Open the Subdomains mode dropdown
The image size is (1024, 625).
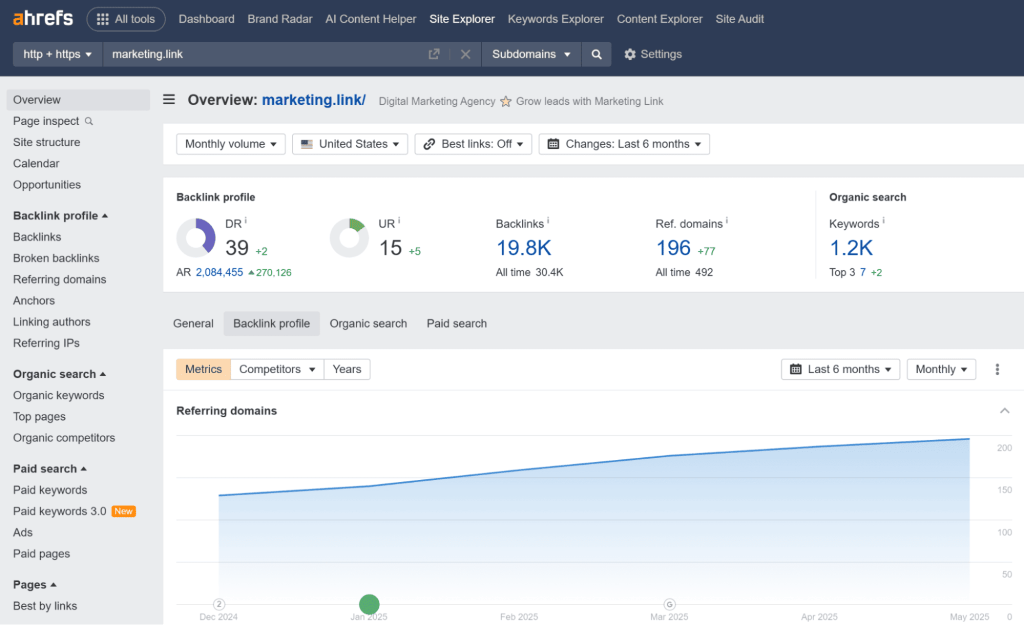531,54
